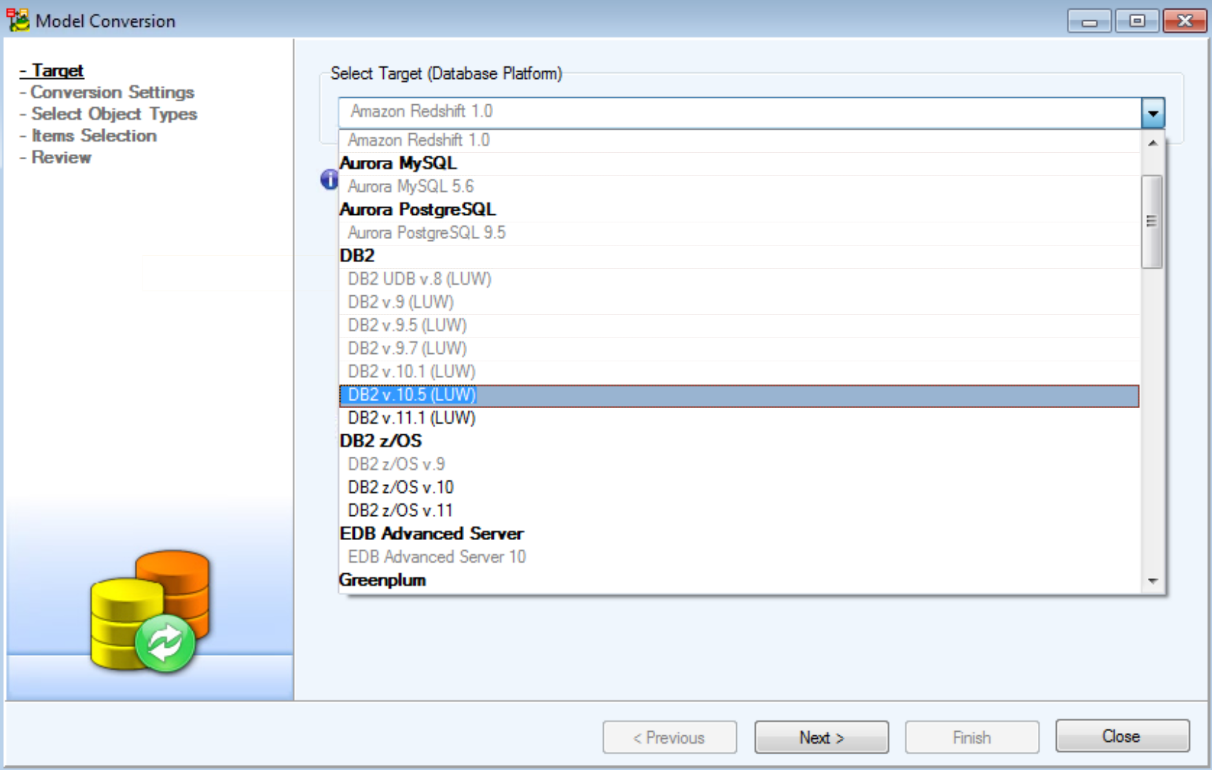The image size is (1212, 770).
Task: Minimize the Model Conversion window
Action: tap(1089, 20)
